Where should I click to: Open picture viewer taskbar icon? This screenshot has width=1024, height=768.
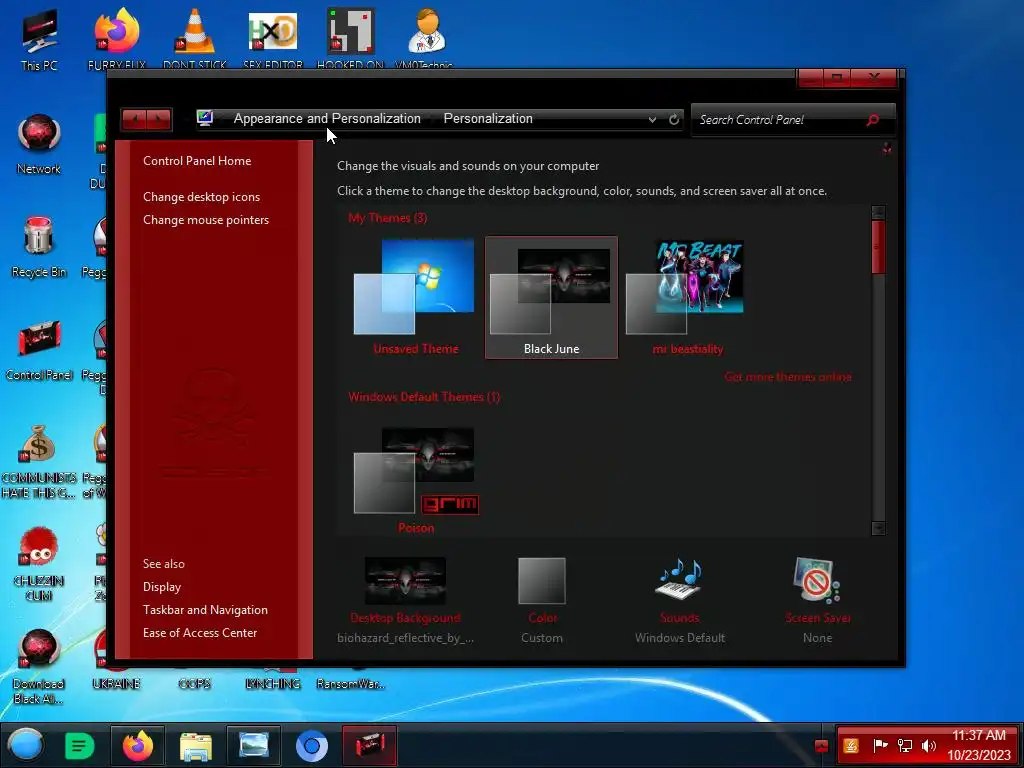pyautogui.click(x=254, y=745)
